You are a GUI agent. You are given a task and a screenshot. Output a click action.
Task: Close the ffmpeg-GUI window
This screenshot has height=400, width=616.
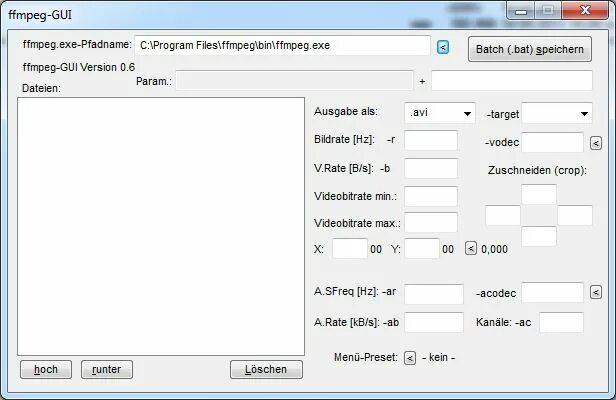585,11
